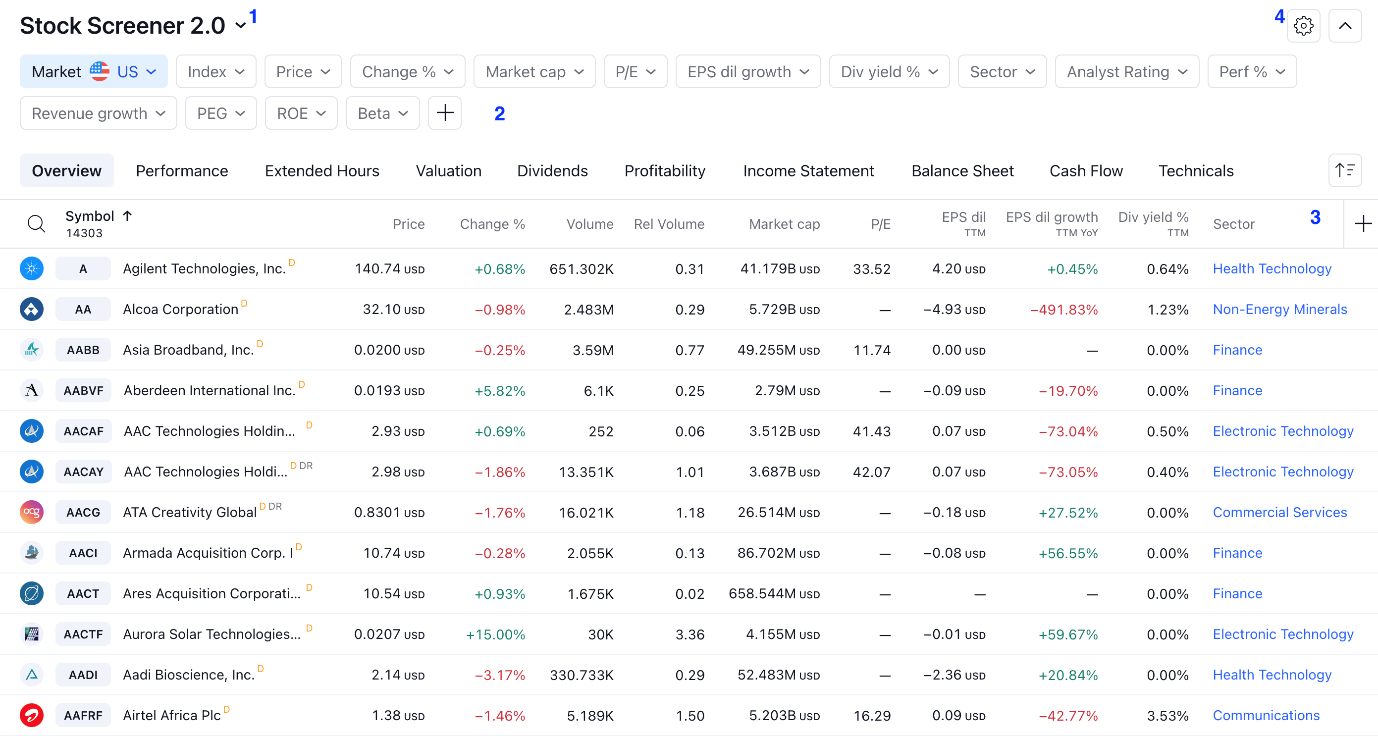Switch to the Dividends tab
This screenshot has height=736, width=1378.
click(x=553, y=170)
